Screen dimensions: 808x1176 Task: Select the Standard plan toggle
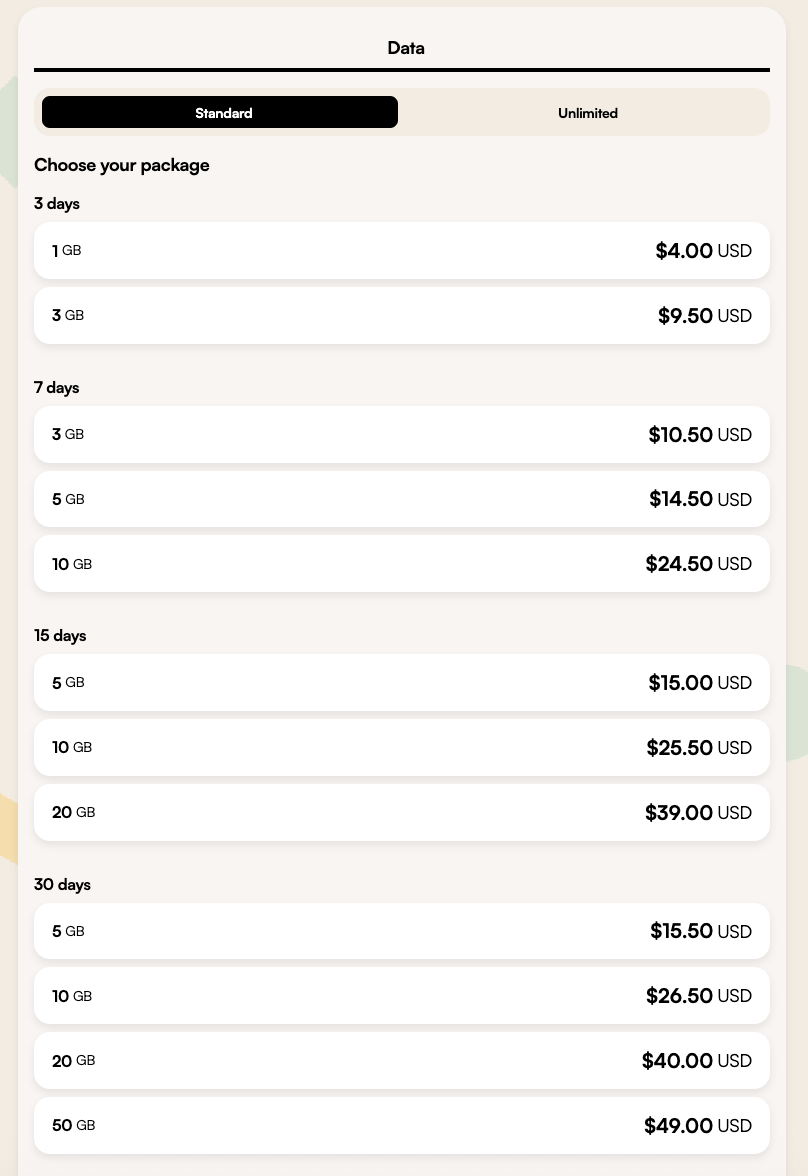point(220,112)
